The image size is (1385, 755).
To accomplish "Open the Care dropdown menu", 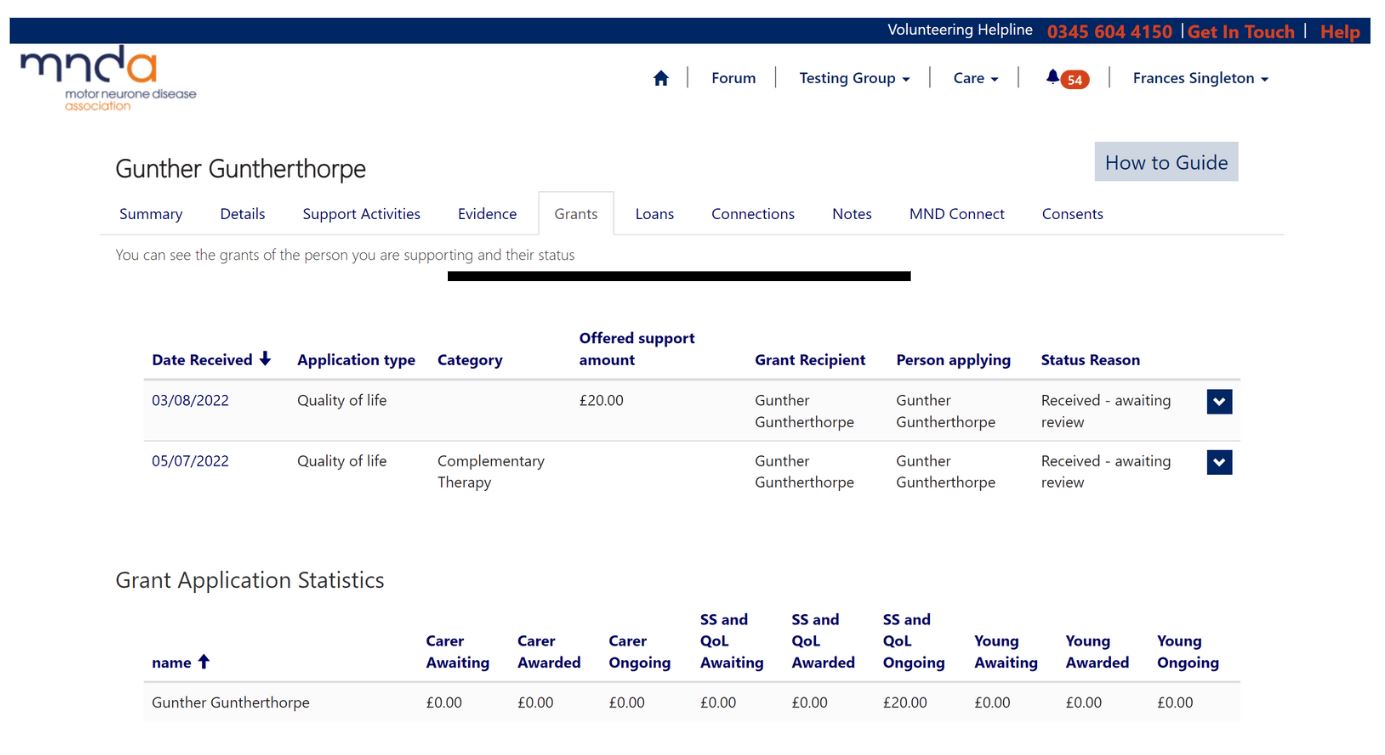I will (x=975, y=78).
